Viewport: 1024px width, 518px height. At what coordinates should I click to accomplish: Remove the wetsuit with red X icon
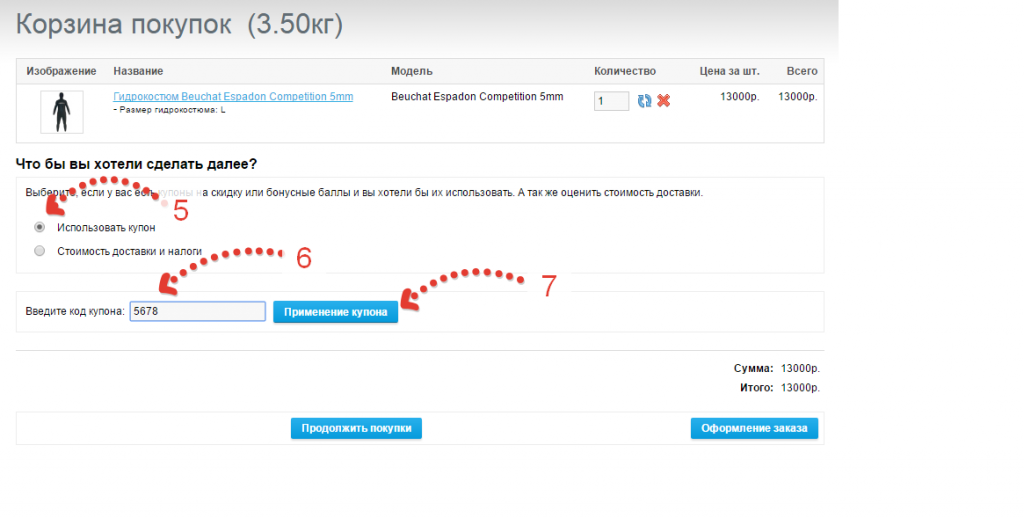pos(663,101)
